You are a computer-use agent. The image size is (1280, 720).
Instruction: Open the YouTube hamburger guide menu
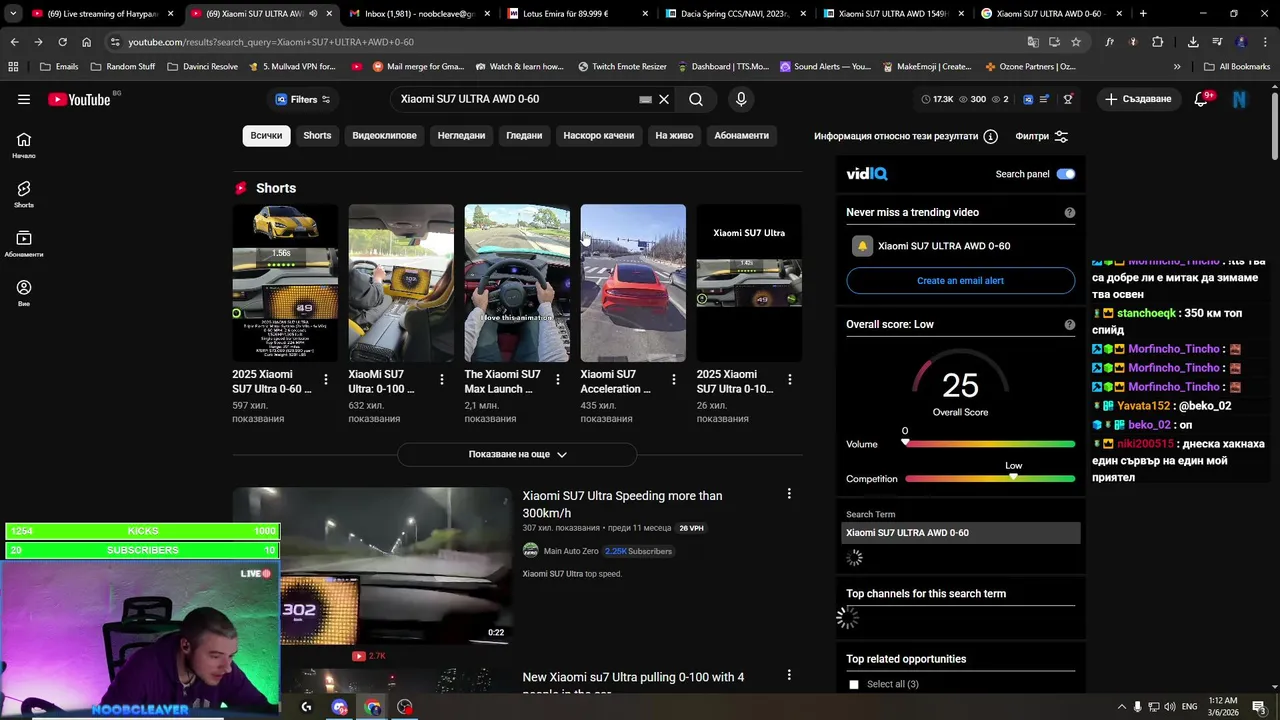pos(24,99)
